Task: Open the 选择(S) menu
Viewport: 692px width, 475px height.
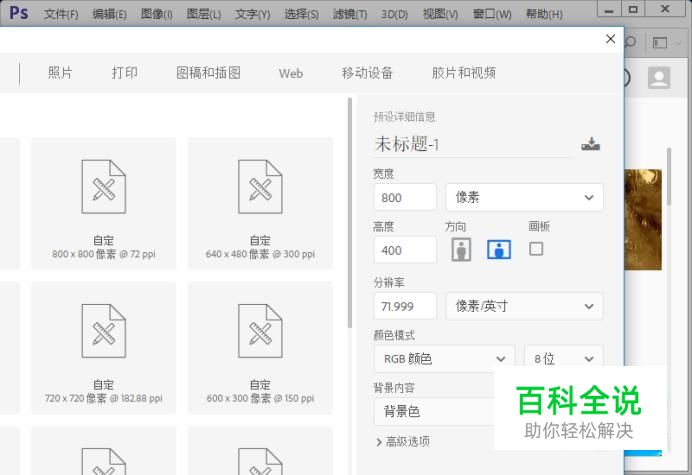Action: click(301, 14)
